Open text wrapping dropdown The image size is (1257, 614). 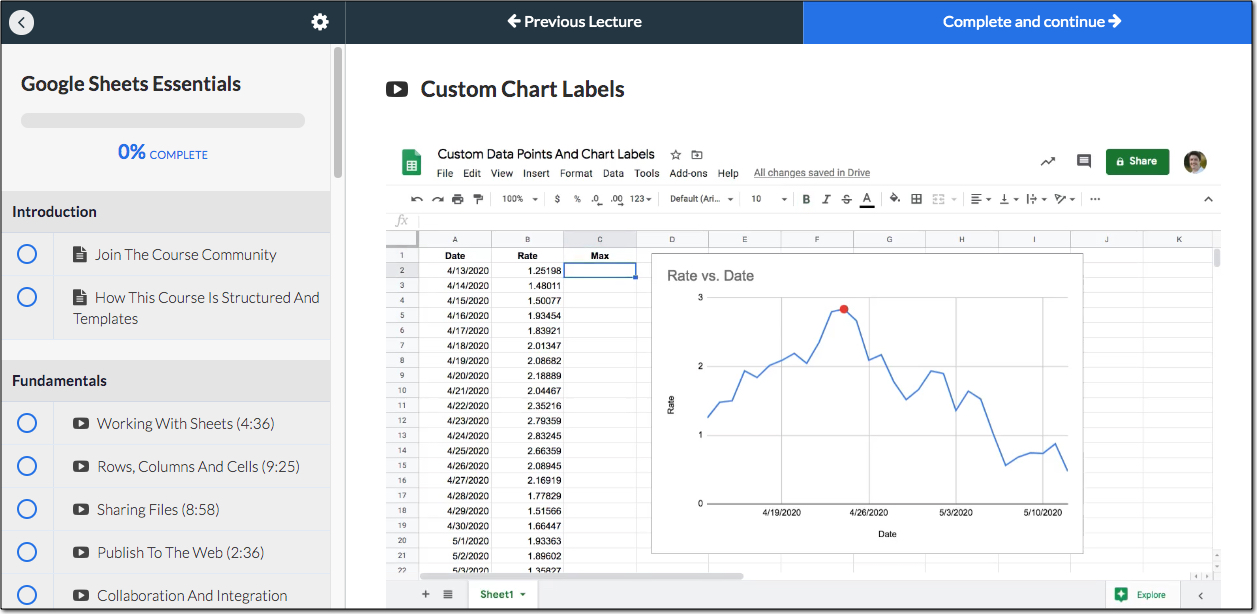[1036, 199]
